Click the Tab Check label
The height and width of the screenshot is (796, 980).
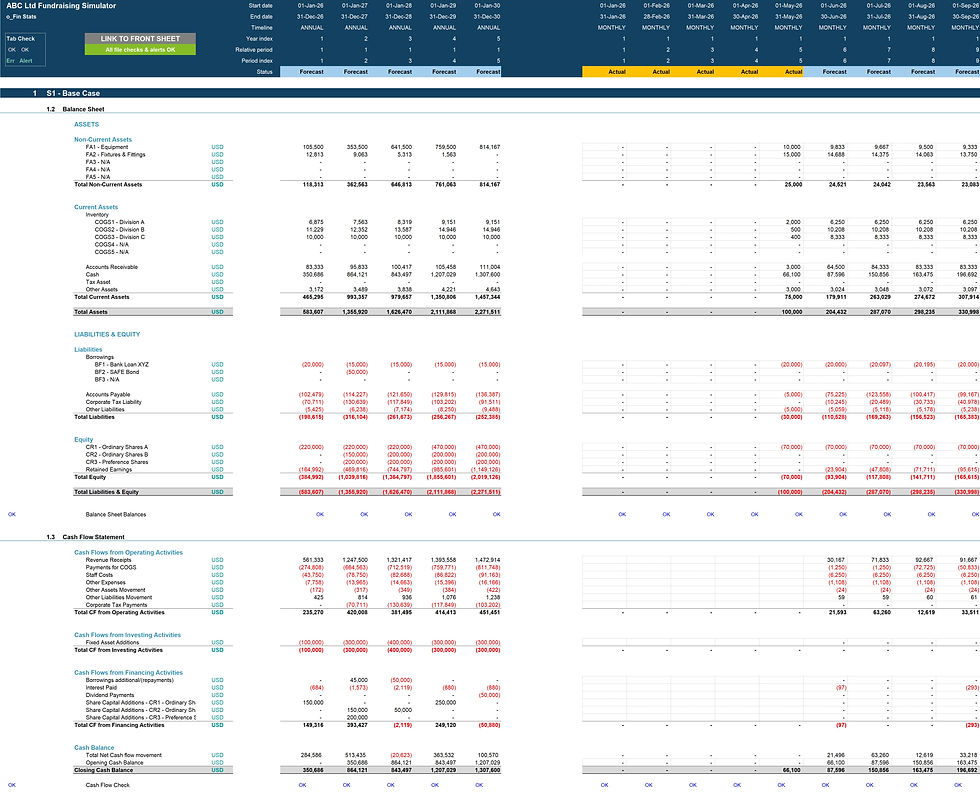21,39
